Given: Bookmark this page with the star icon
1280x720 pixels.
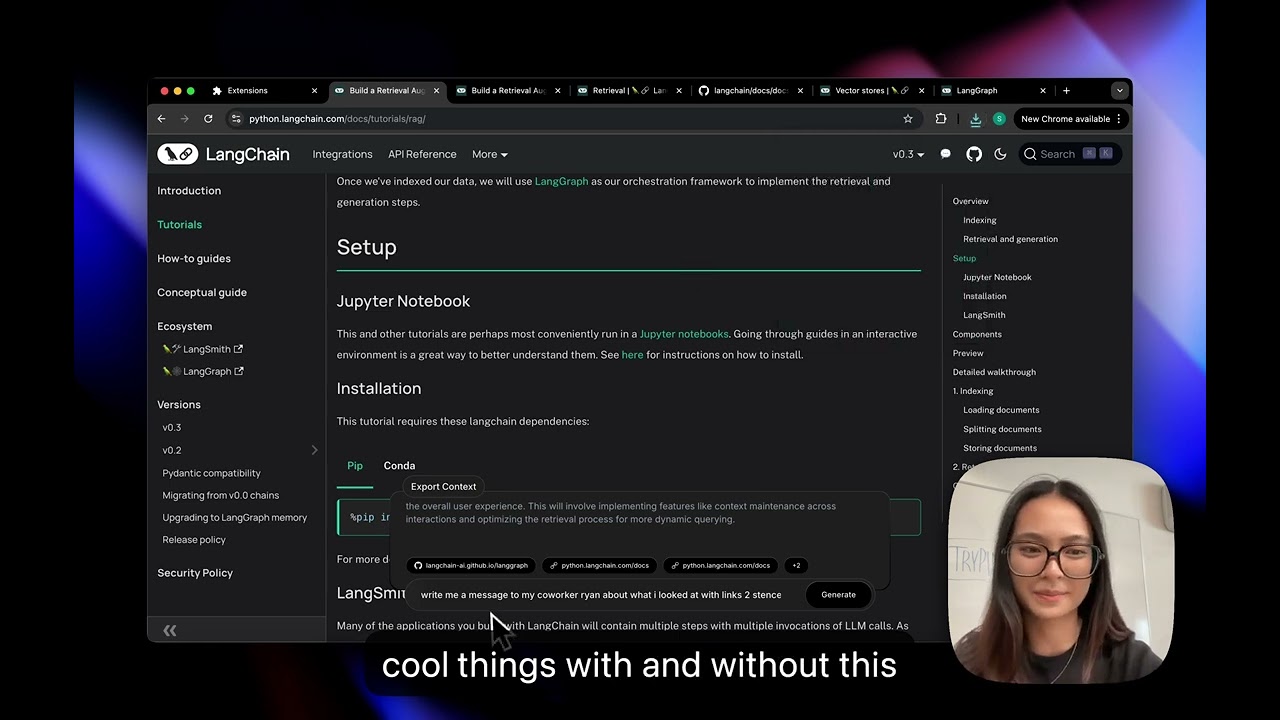Looking at the screenshot, I should (908, 118).
